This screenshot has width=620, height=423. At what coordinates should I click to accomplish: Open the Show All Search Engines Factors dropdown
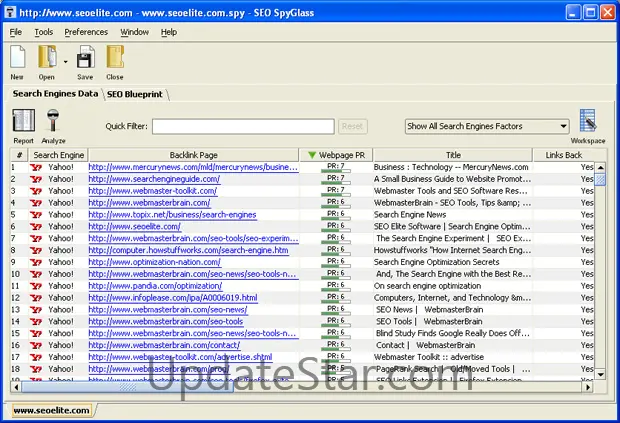click(x=487, y=127)
